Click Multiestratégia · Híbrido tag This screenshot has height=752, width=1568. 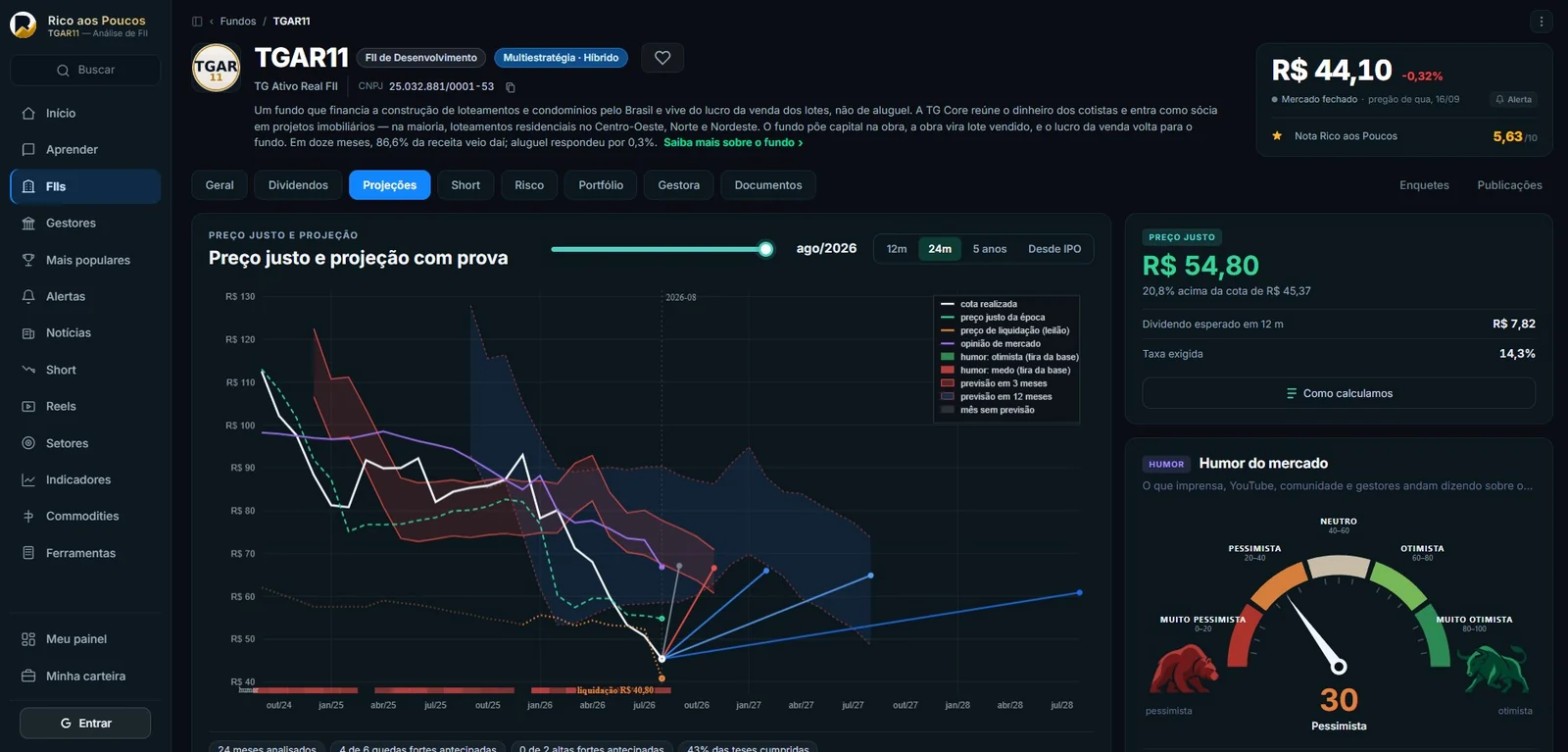click(561, 58)
